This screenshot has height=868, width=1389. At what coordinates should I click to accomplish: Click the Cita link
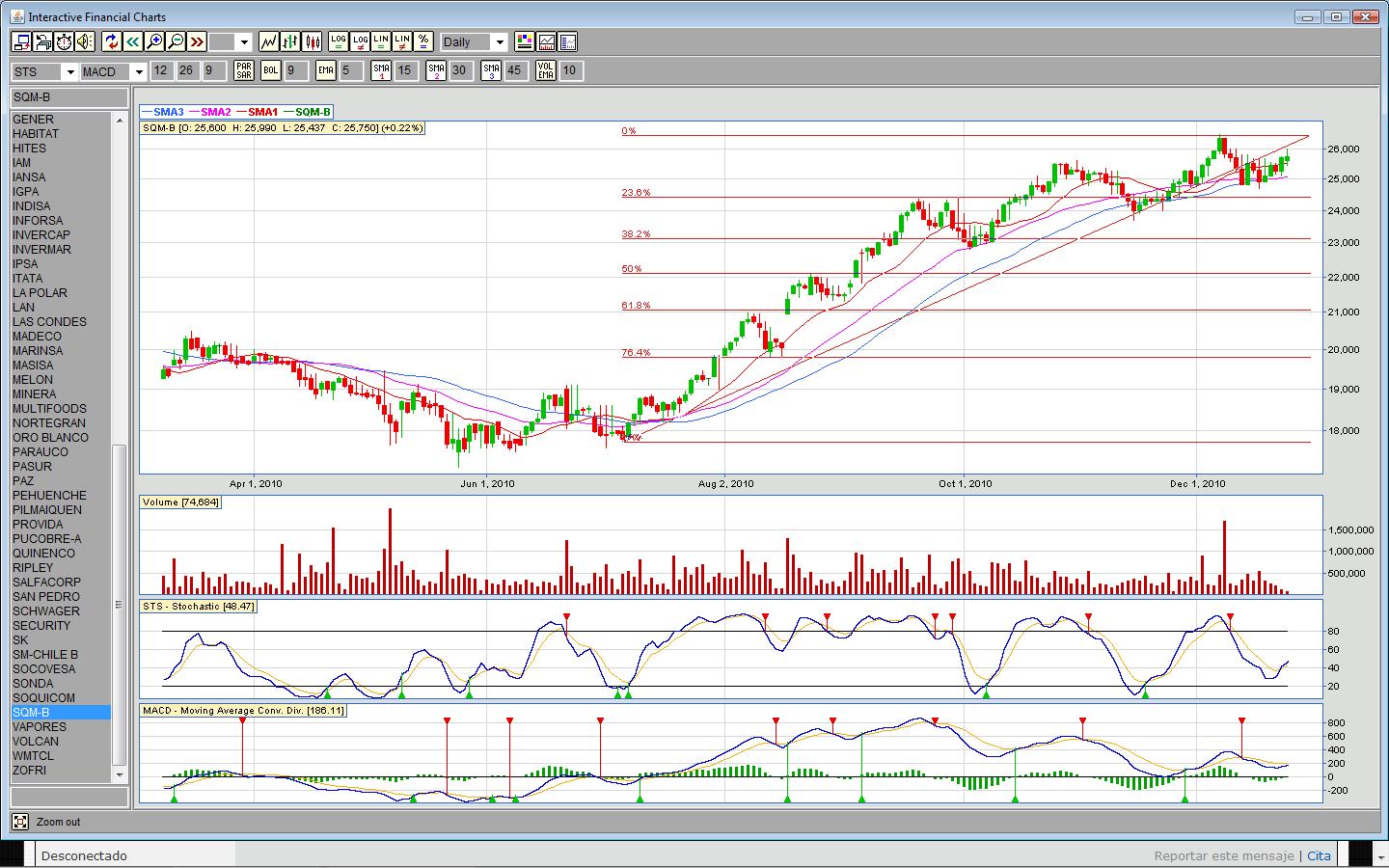1319,855
